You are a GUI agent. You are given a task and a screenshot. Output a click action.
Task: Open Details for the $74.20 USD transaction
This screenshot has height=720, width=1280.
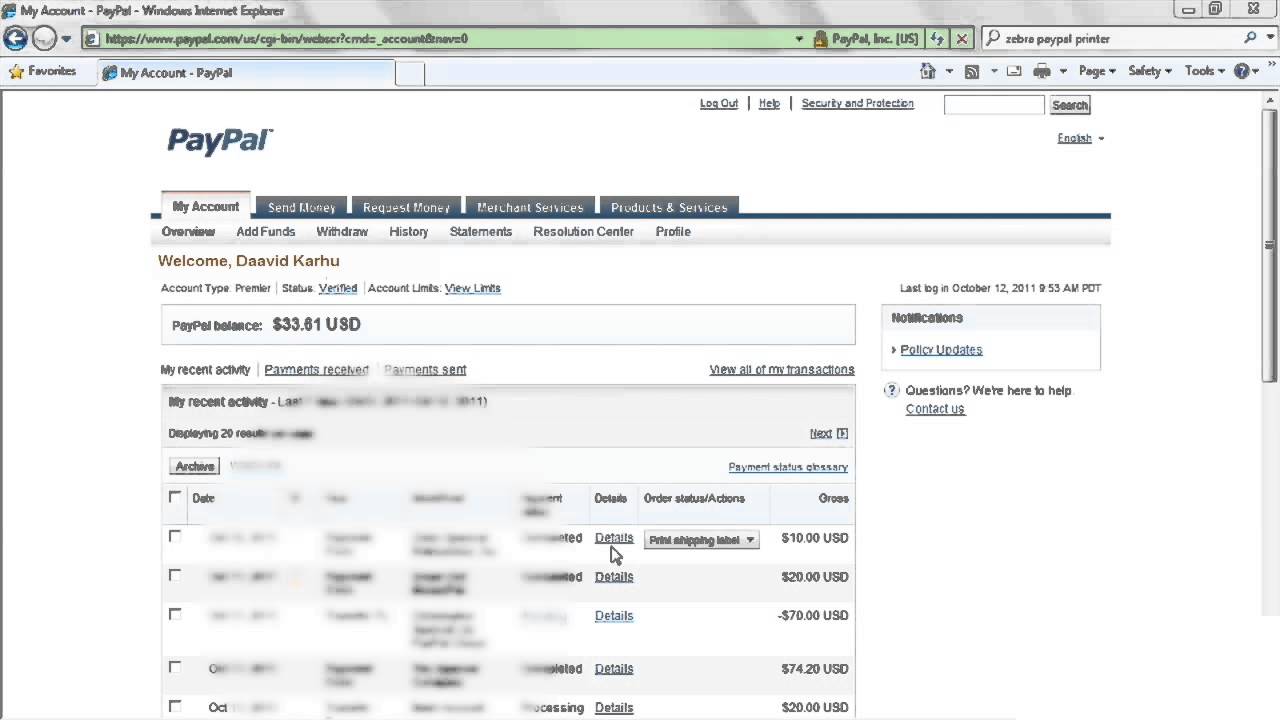click(614, 669)
